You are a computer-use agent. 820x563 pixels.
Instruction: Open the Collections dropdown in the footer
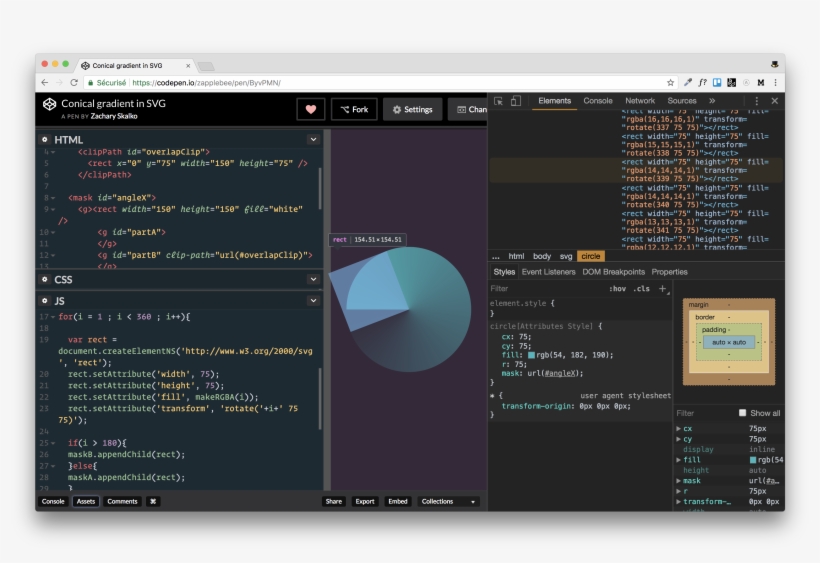[x=447, y=501]
